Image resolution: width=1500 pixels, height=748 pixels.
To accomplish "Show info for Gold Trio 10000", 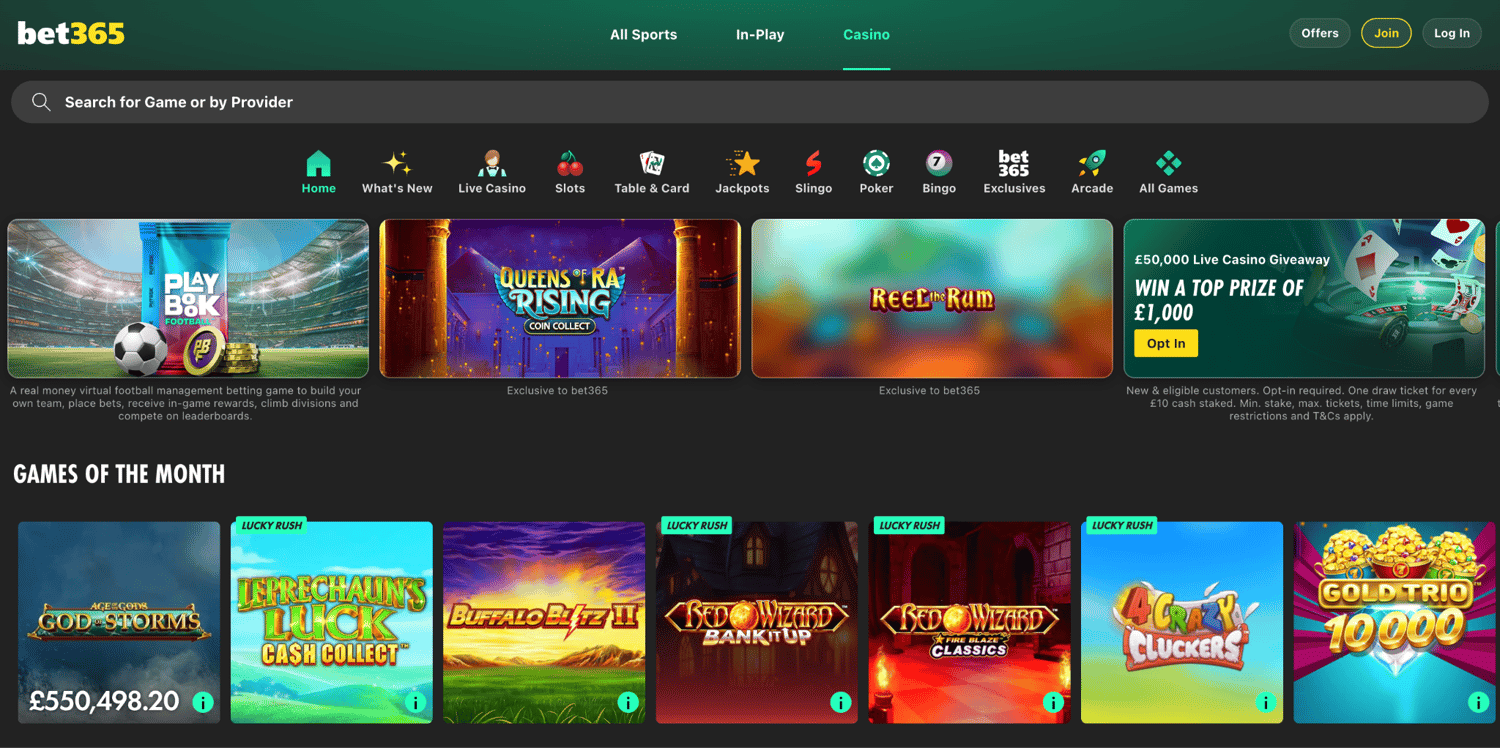I will (1478, 702).
